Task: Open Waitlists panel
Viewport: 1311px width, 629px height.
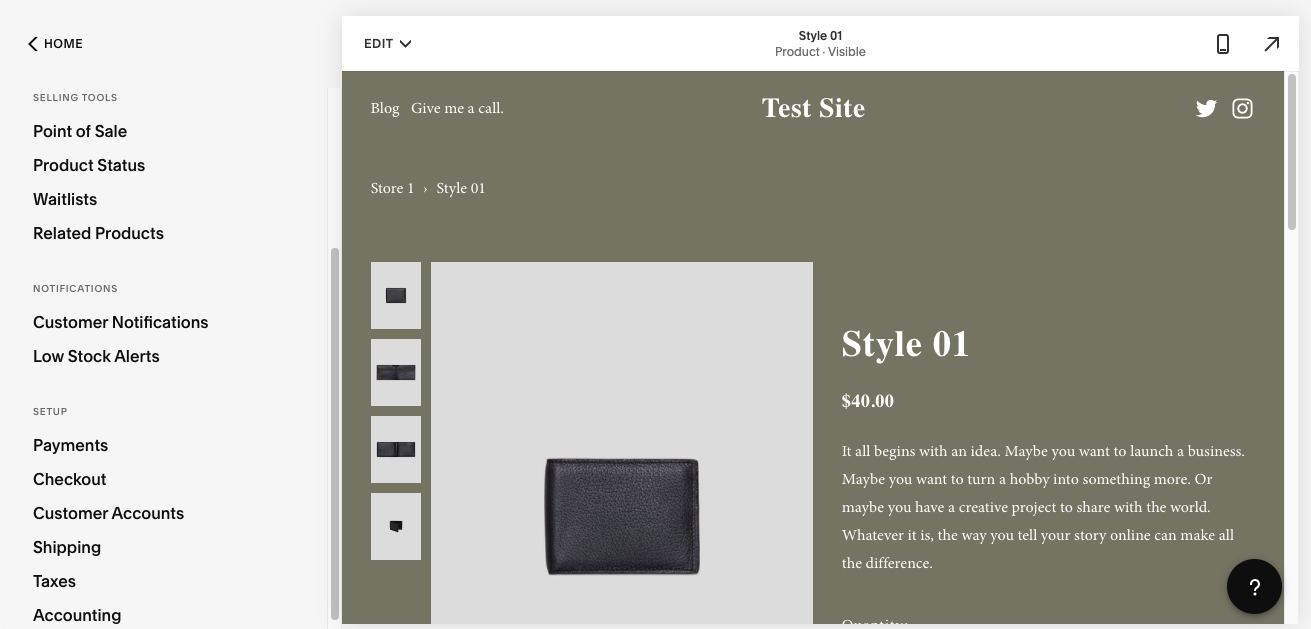Action: pyautogui.click(x=65, y=199)
